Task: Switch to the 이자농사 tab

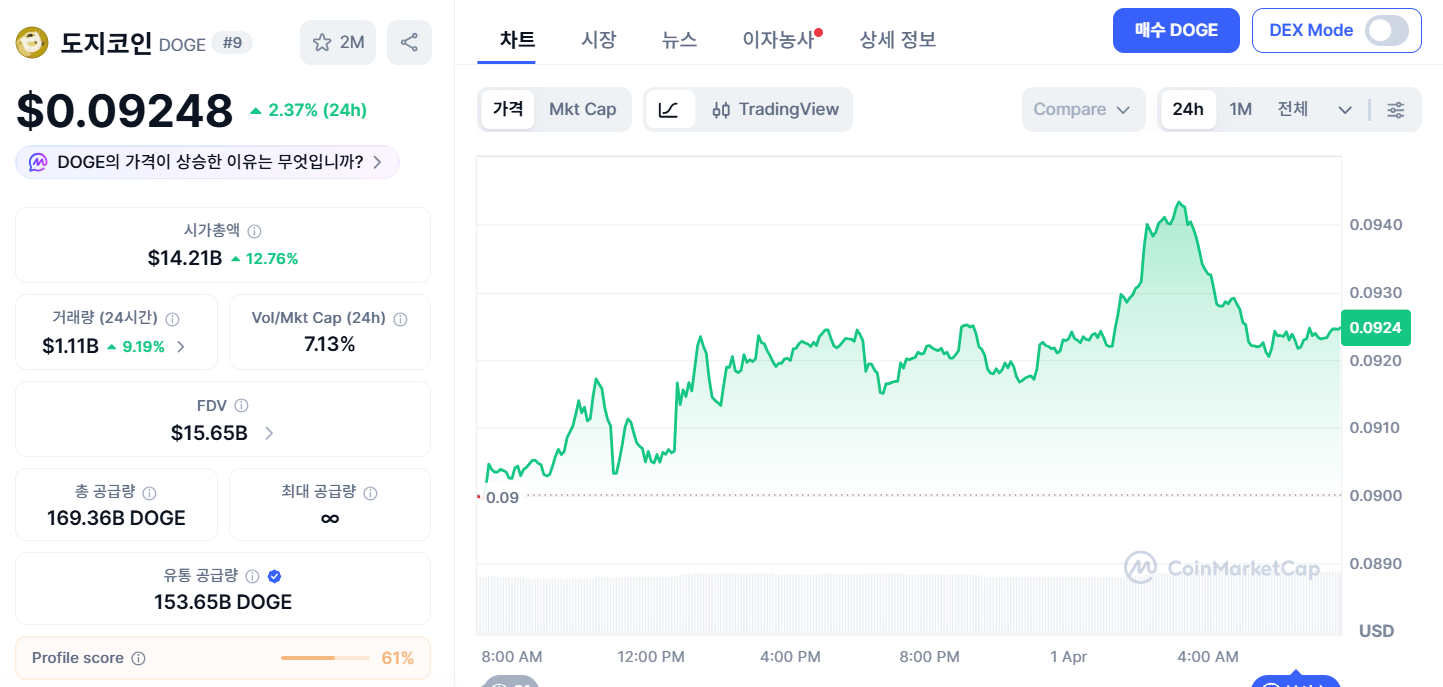Action: [x=779, y=40]
